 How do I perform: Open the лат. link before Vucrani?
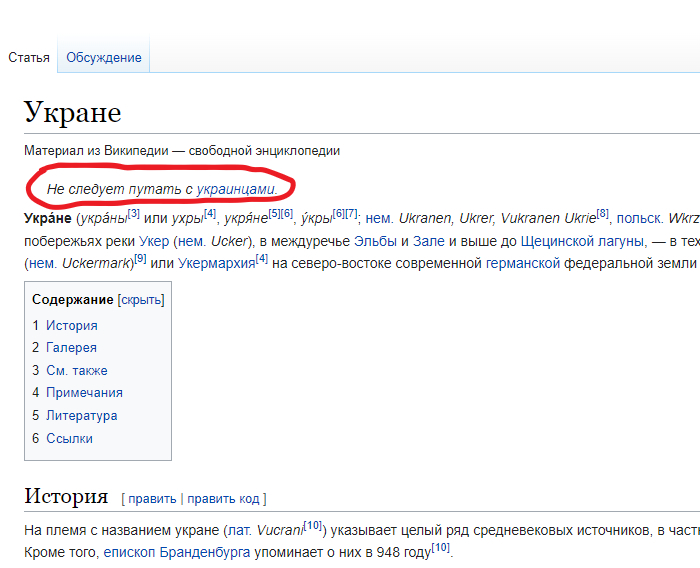(x=240, y=530)
